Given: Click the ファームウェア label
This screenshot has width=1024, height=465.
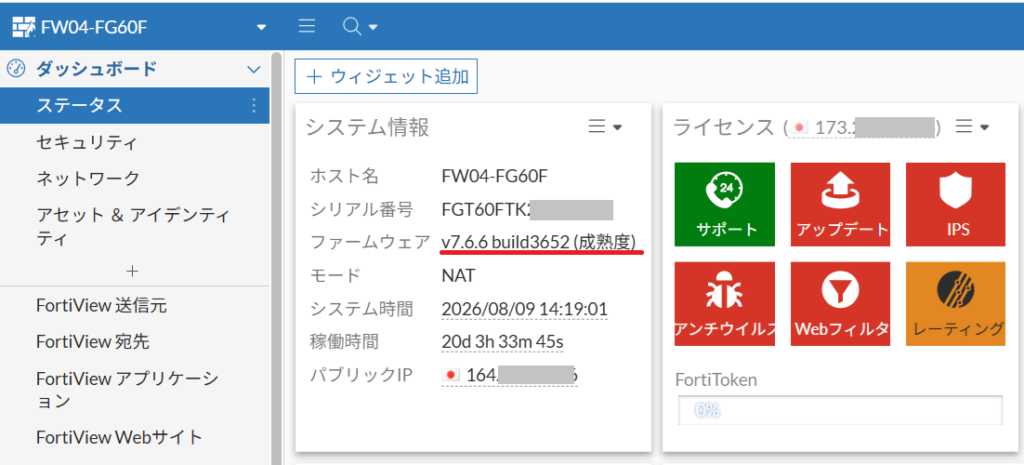Looking at the screenshot, I should [370, 242].
